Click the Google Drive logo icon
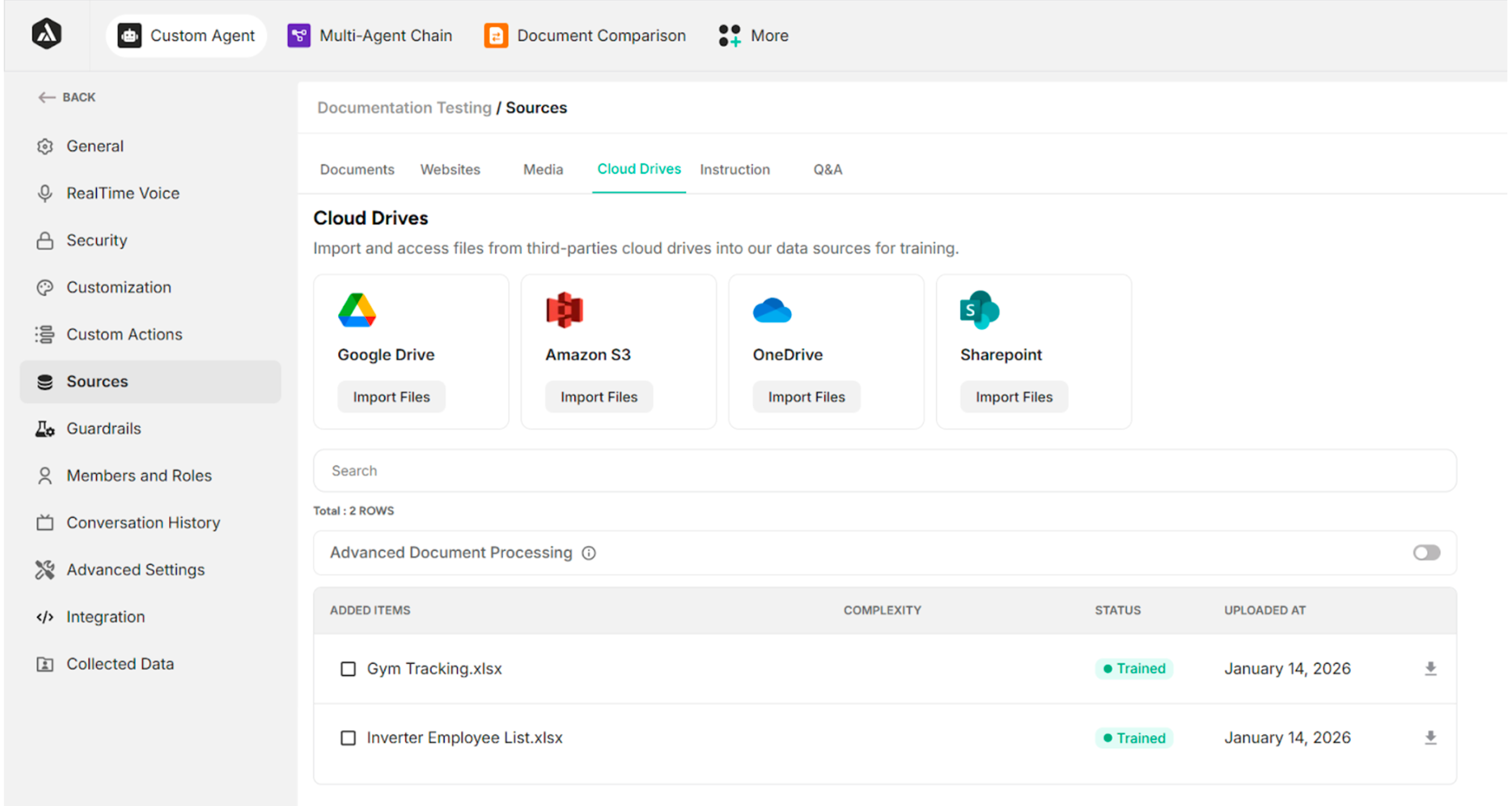This screenshot has width=1512, height=806. (x=356, y=310)
